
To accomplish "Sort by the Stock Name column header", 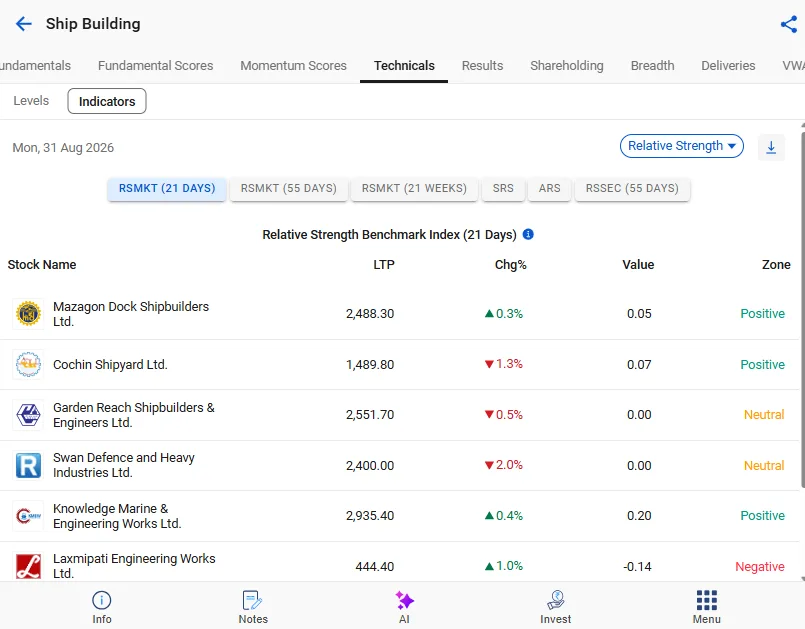I will [42, 264].
